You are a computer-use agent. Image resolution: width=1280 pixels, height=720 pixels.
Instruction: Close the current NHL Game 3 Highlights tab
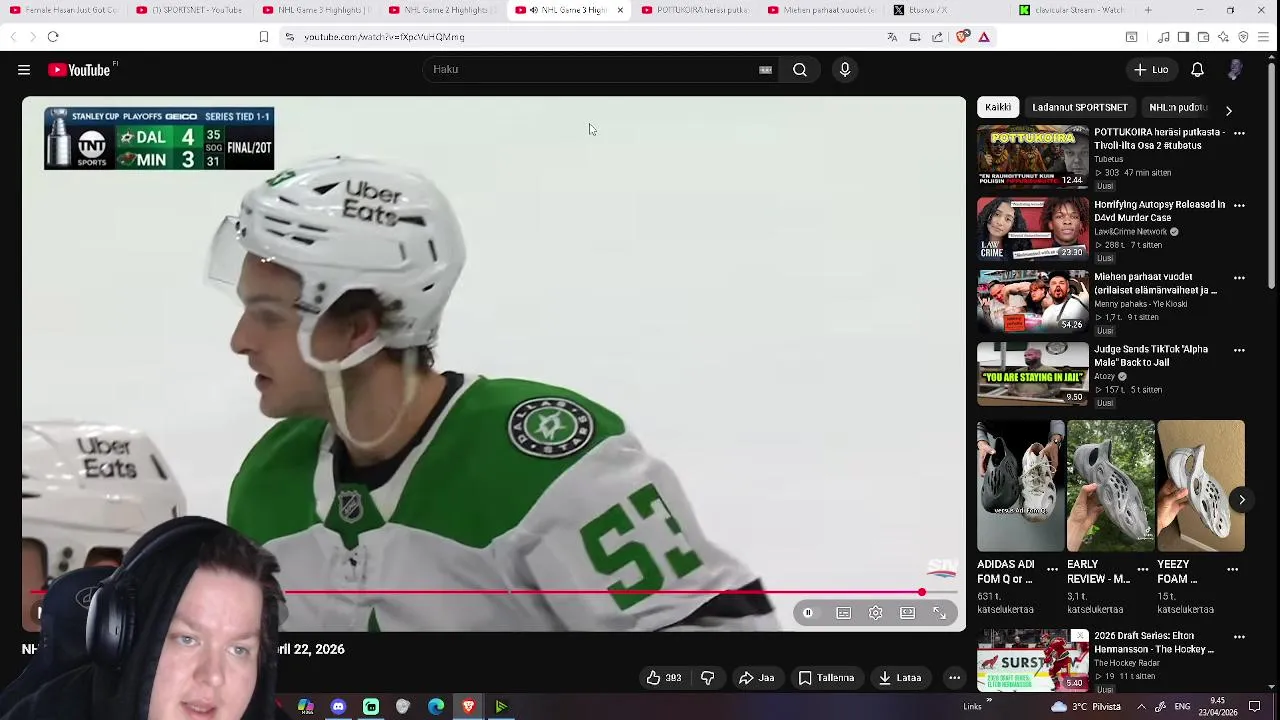(620, 10)
